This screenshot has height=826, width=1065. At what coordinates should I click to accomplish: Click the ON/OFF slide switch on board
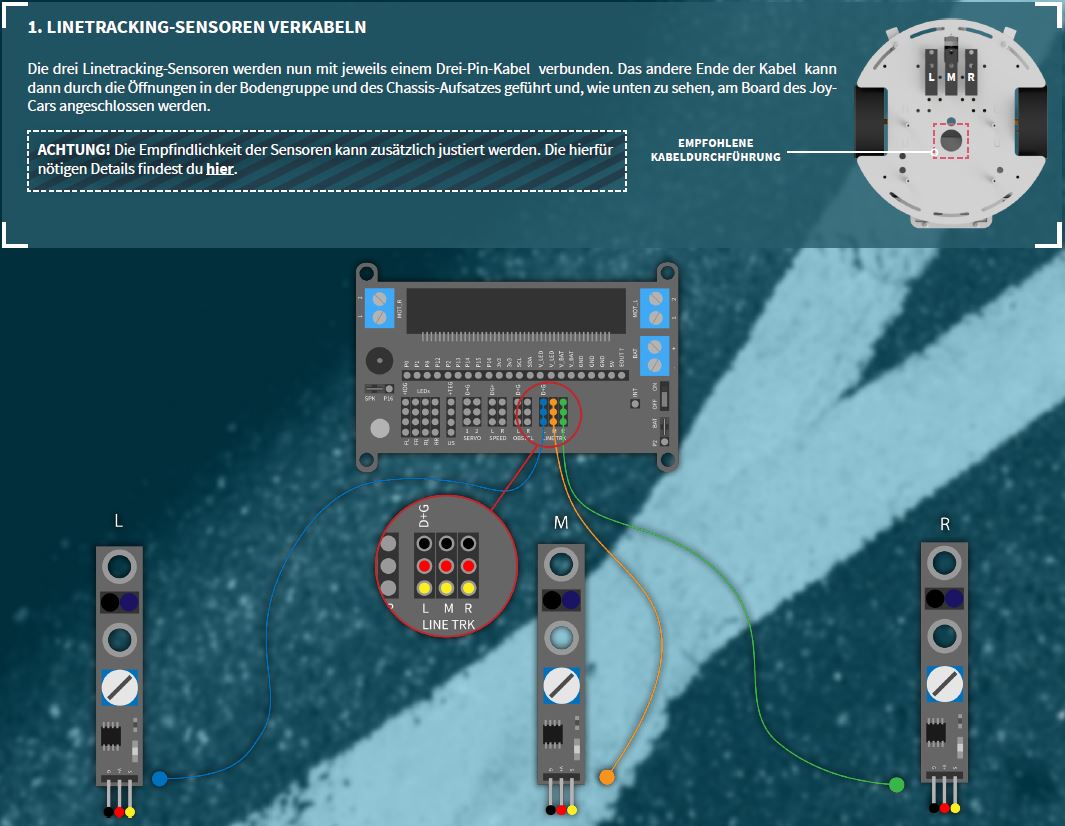[x=664, y=395]
